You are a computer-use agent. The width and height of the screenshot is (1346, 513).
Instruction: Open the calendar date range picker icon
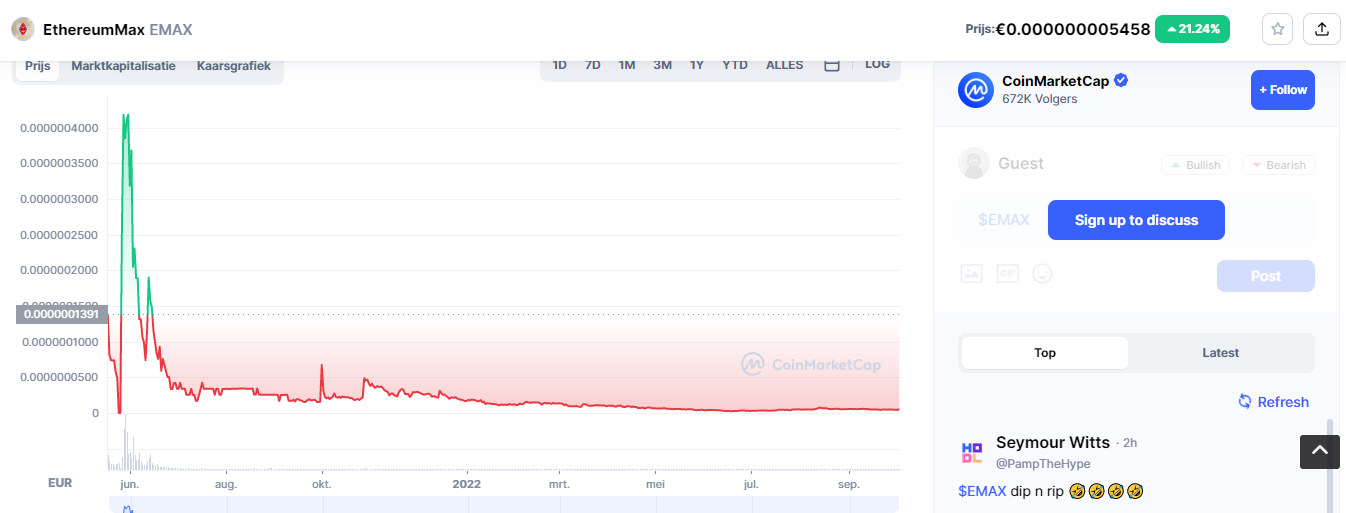click(x=831, y=64)
